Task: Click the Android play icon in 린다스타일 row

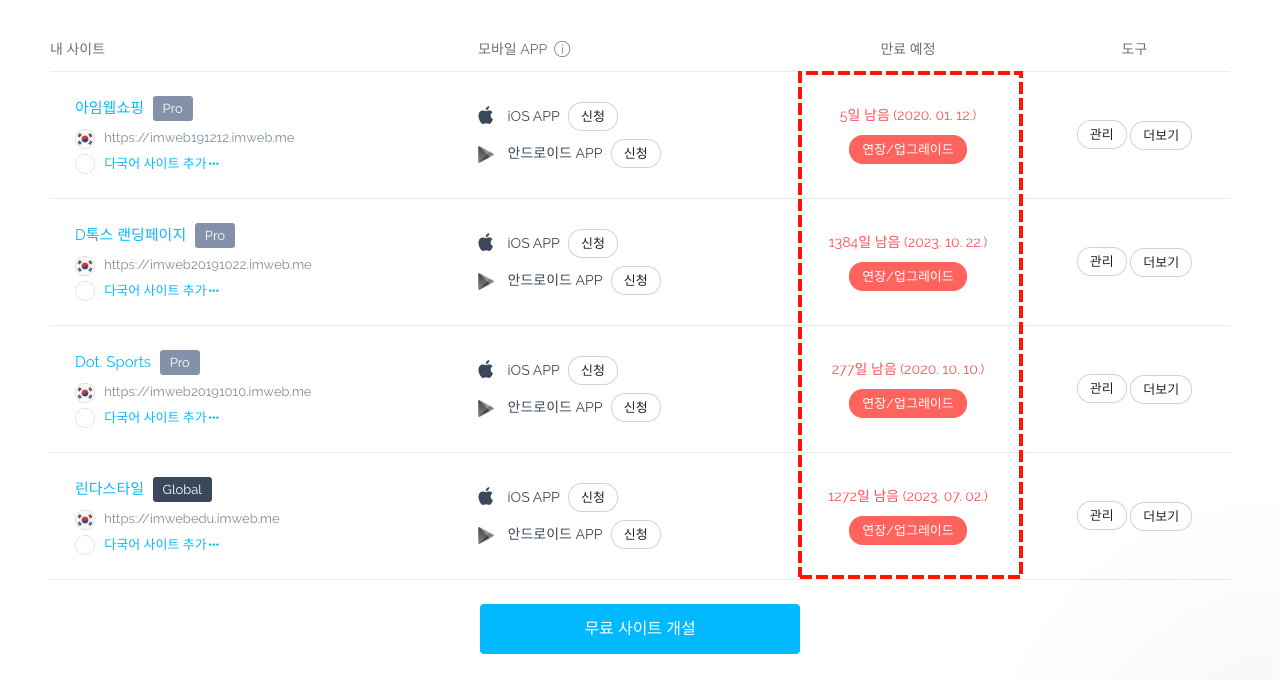Action: point(486,535)
